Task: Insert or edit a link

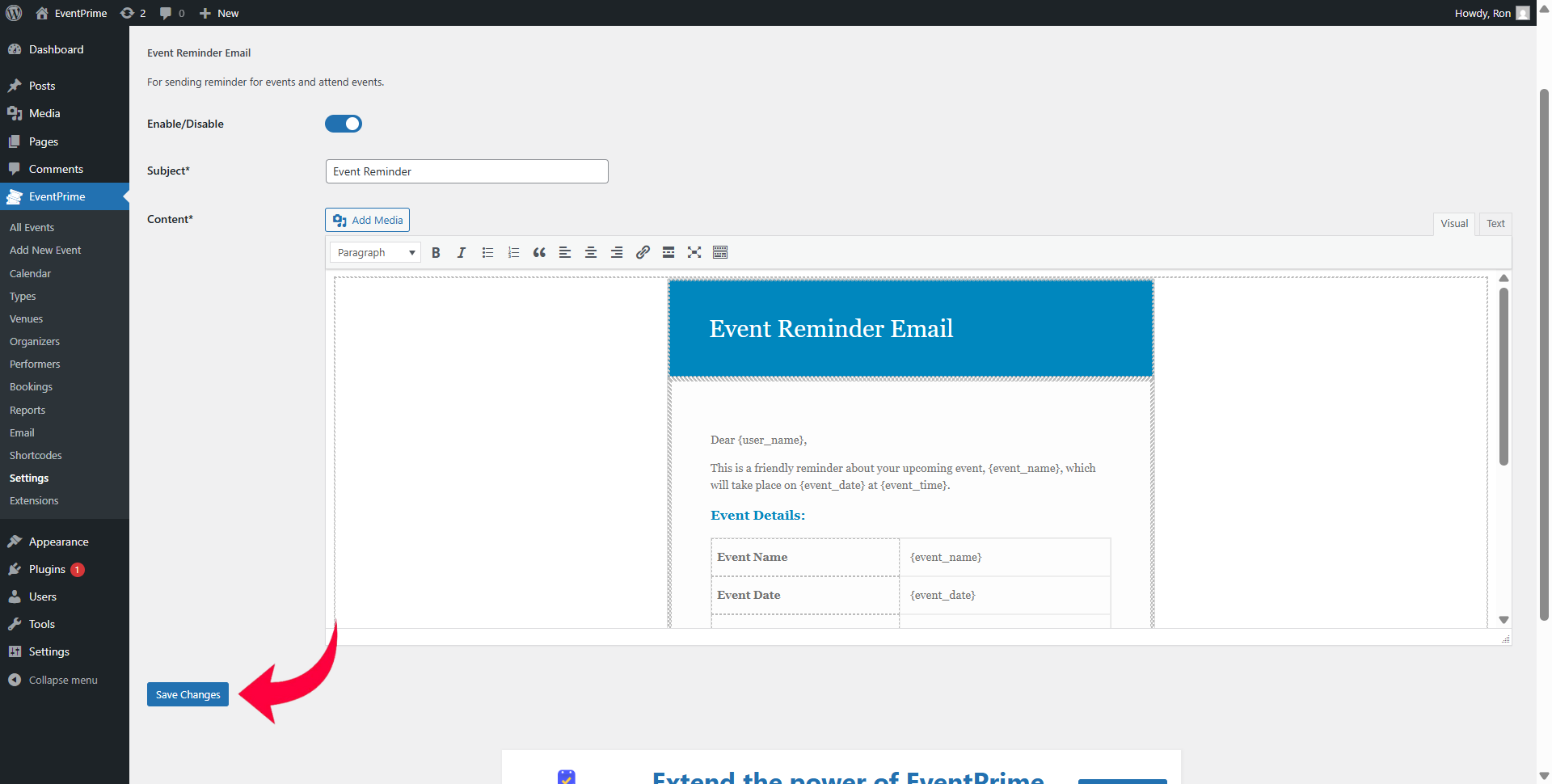Action: click(x=643, y=252)
